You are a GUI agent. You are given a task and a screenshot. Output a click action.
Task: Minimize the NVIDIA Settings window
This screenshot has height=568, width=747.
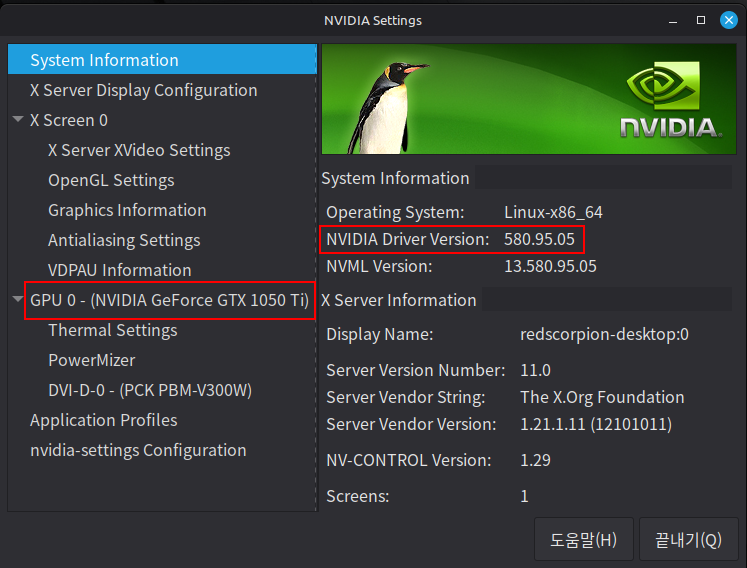(673, 20)
